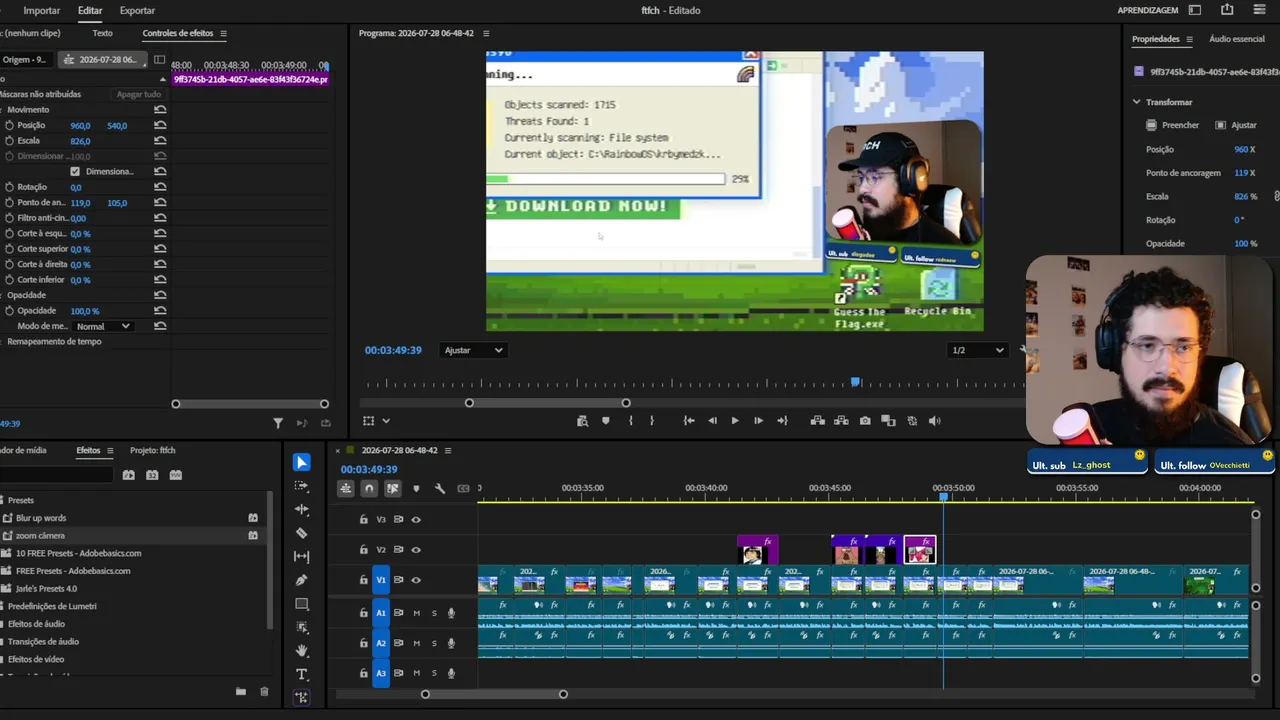Open the Controles de efeitos panel menu
The width and height of the screenshot is (1280, 720).
pyautogui.click(x=223, y=33)
